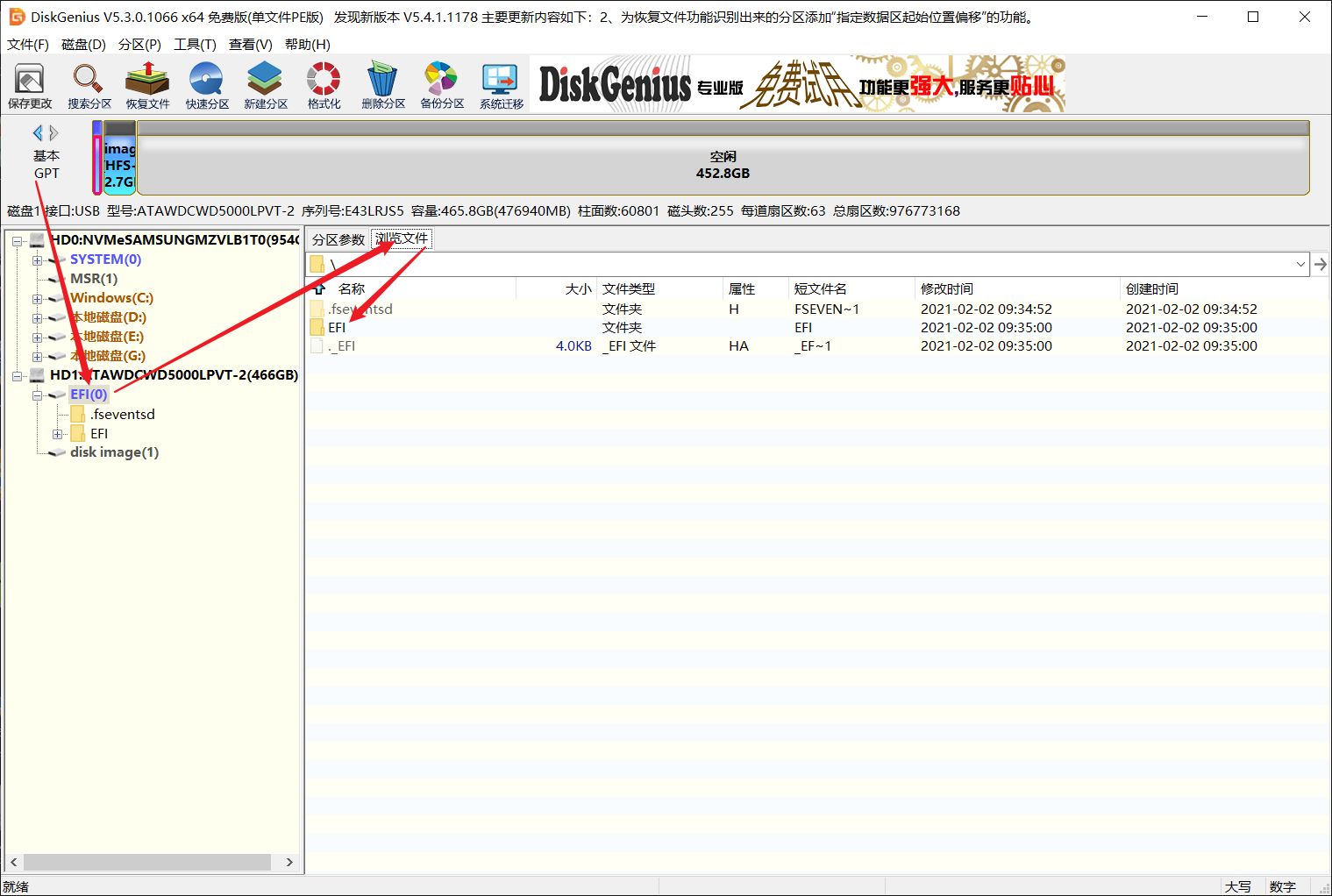
Task: Click the Format (格式化) icon
Action: point(324,85)
